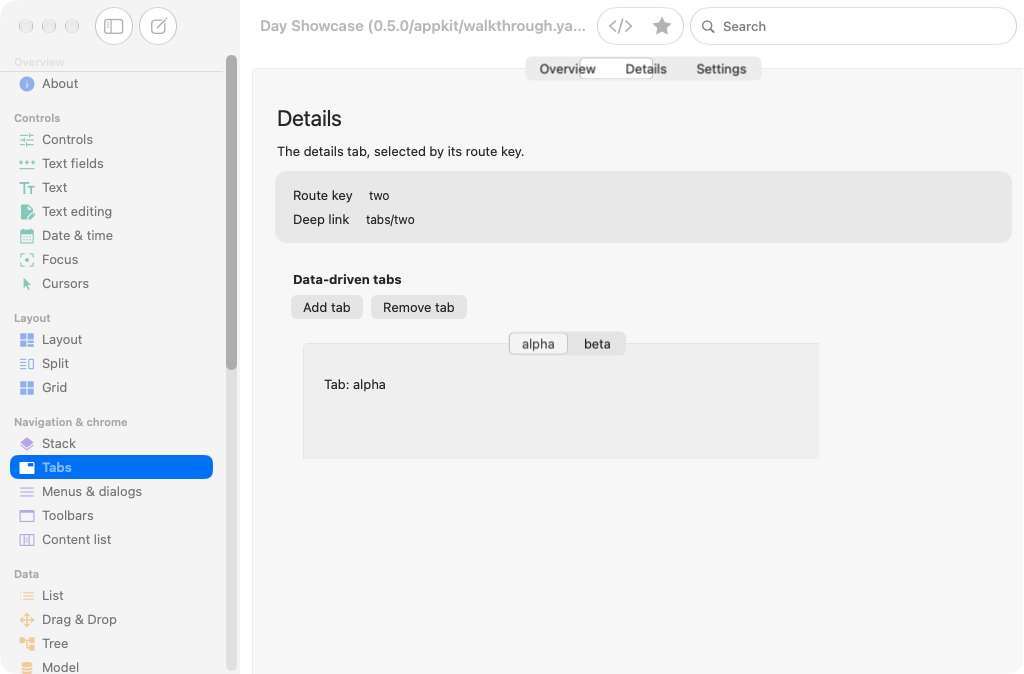Go to Text fields in sidebar
1024x674 pixels.
coord(112,164)
